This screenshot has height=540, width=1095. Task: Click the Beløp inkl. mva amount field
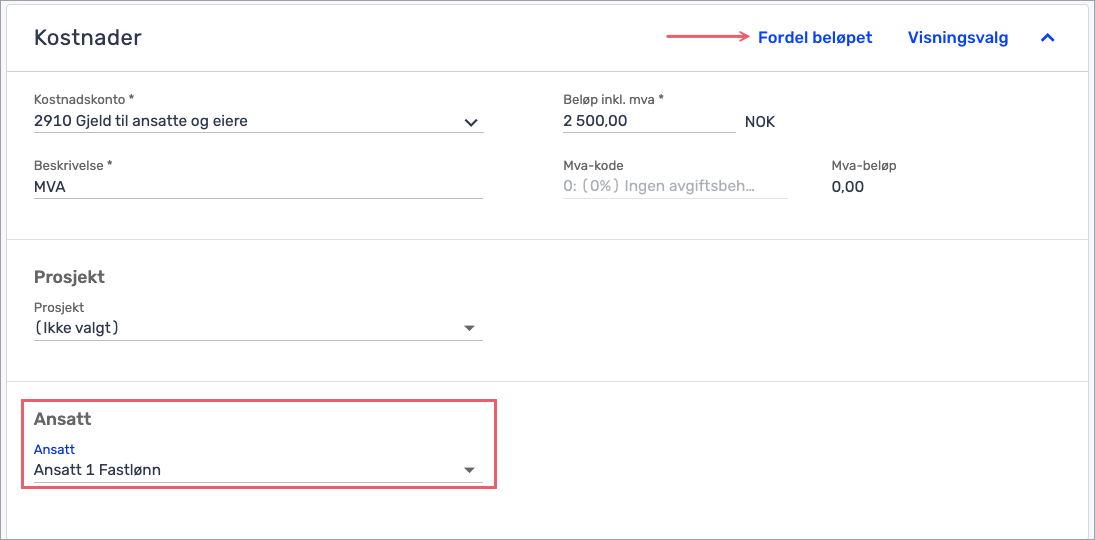pos(648,121)
